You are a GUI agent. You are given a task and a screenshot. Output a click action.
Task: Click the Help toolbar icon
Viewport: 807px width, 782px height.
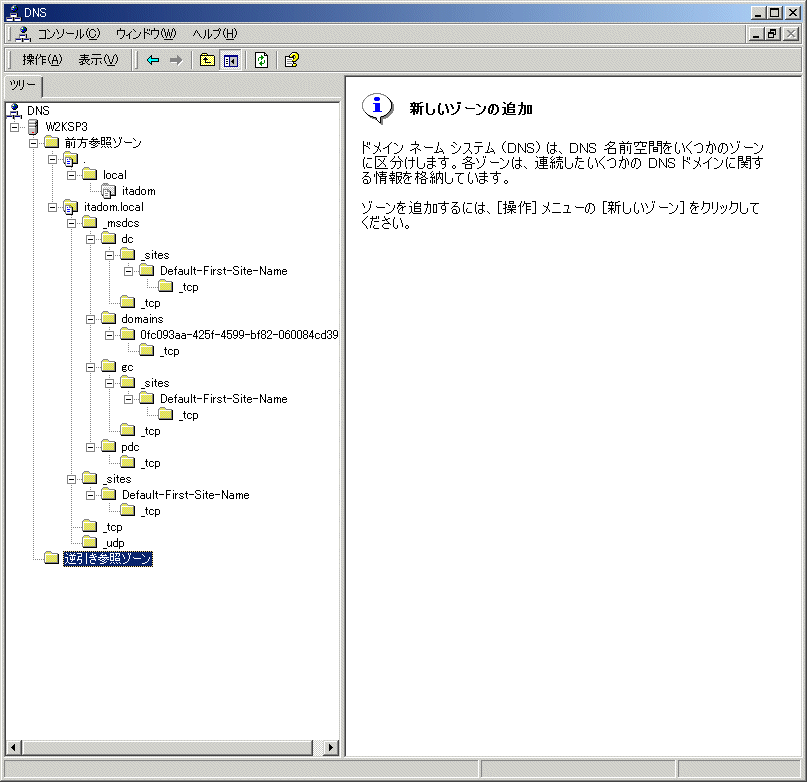pos(292,60)
